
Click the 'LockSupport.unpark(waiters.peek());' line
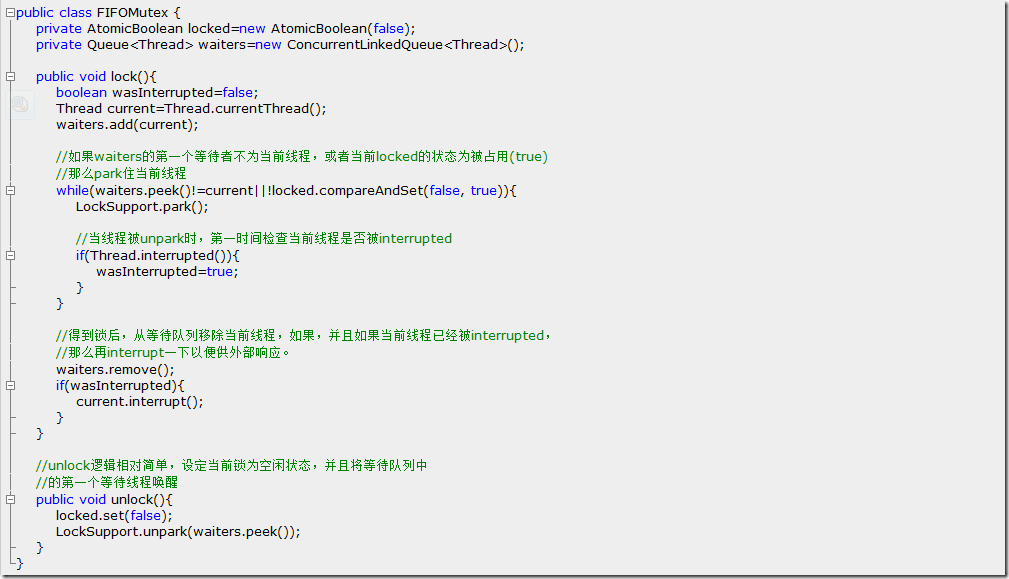tap(178, 531)
